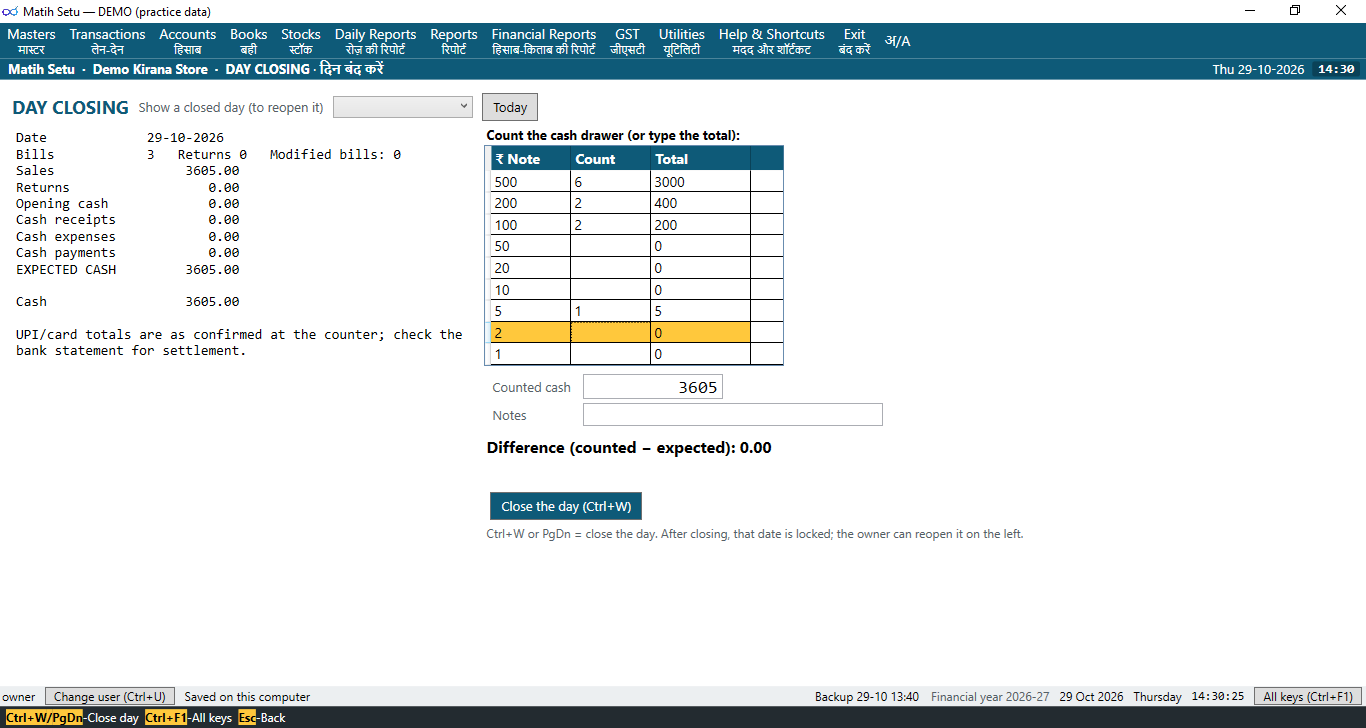Click the 3000 total cell
The image size is (1366, 728).
(700, 181)
